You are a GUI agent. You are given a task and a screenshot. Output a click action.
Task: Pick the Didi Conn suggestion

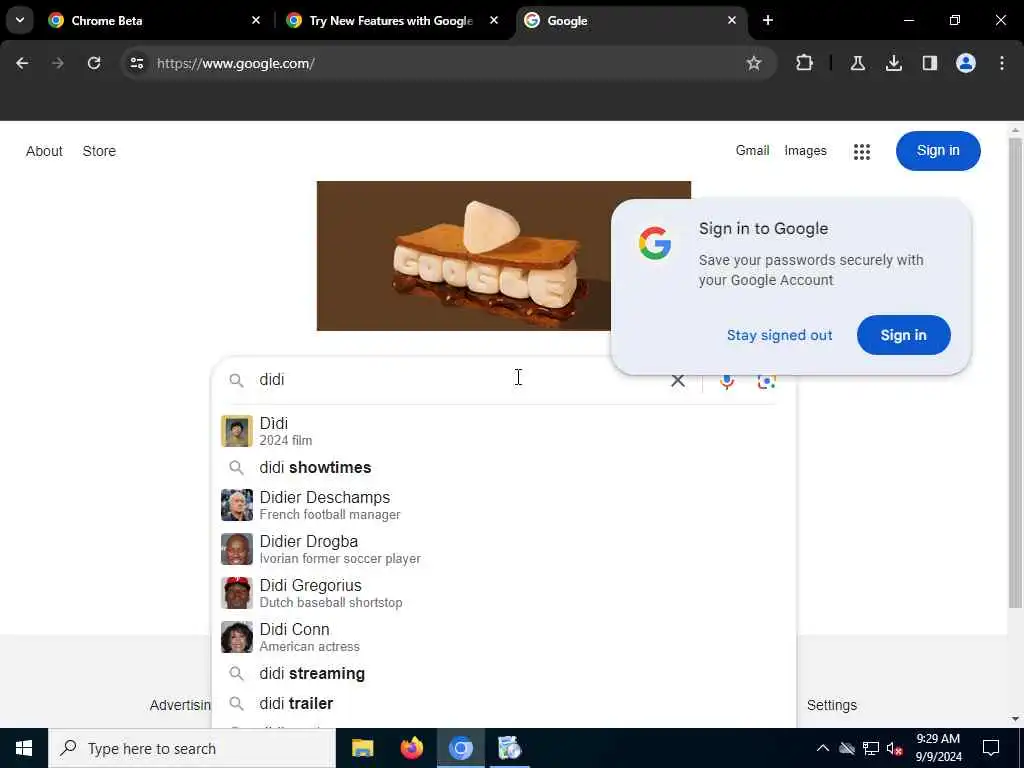point(504,637)
